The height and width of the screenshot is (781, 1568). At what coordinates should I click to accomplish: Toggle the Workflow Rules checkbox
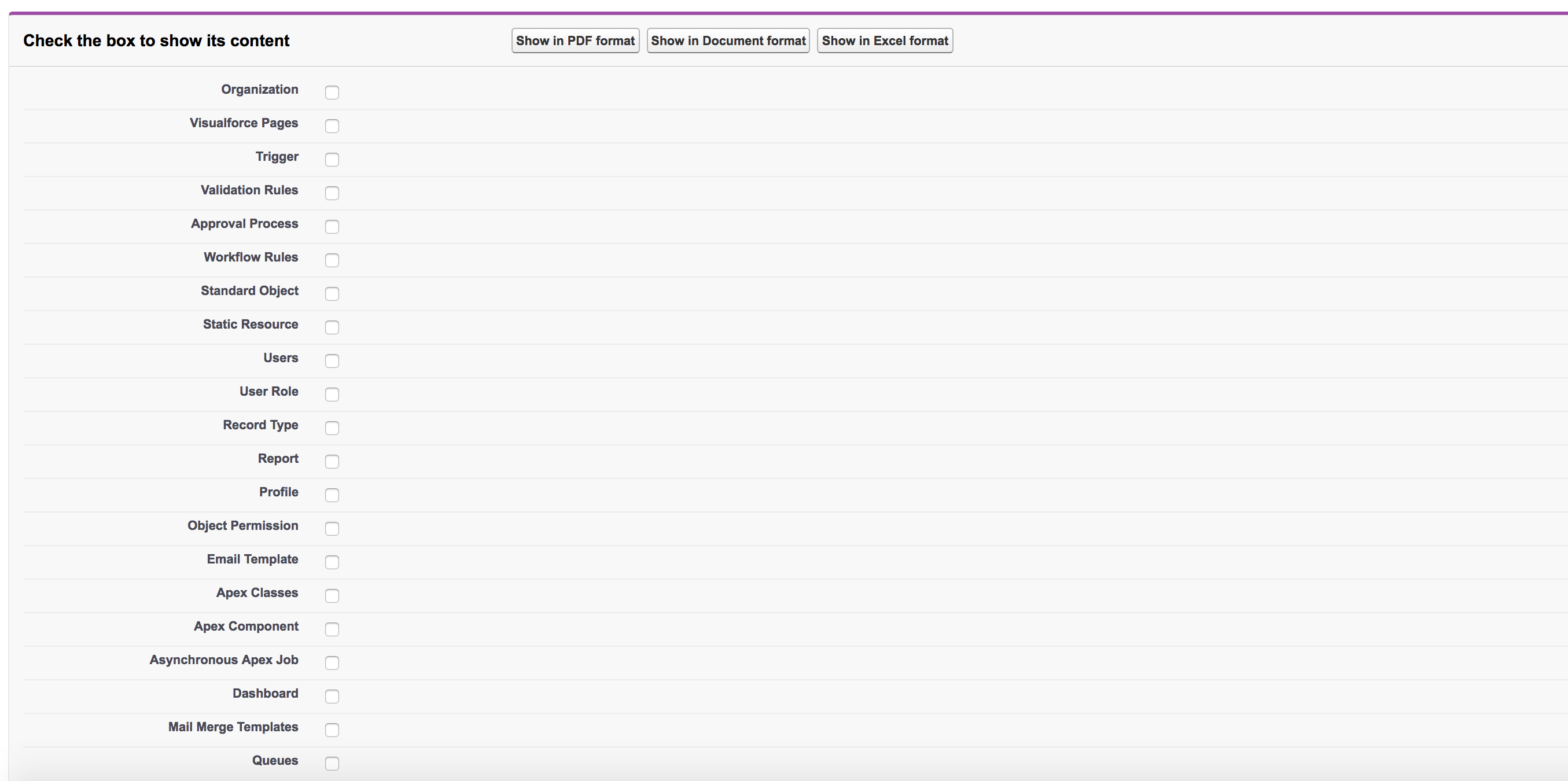[332, 260]
